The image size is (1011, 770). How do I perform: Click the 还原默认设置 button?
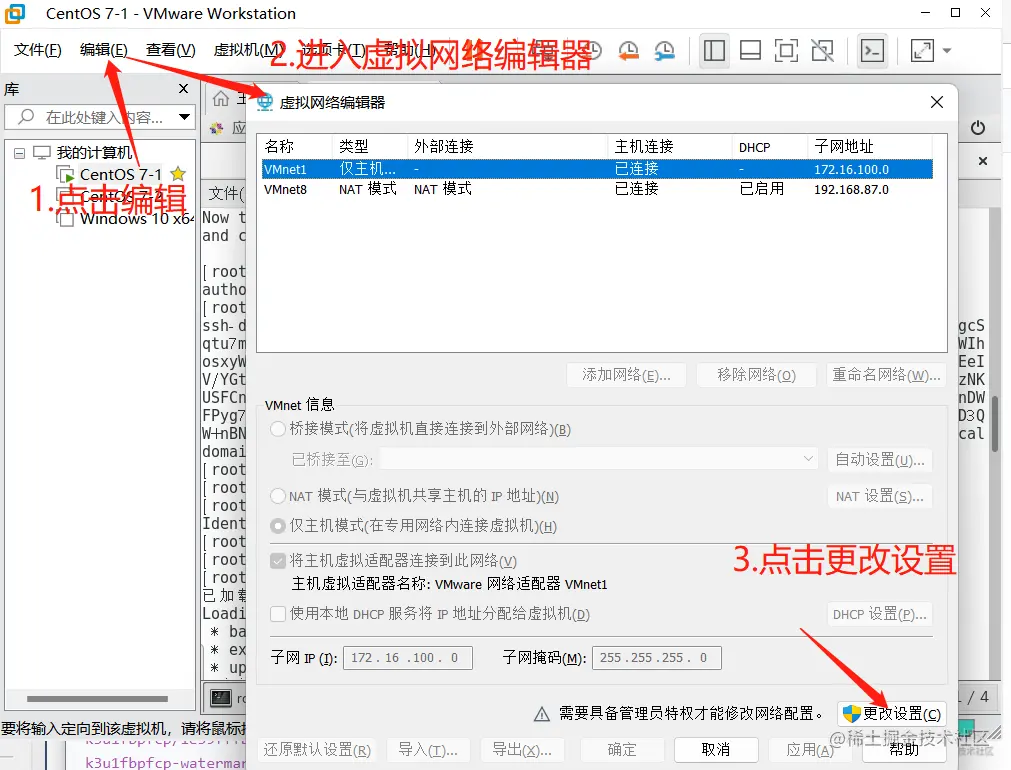(317, 749)
